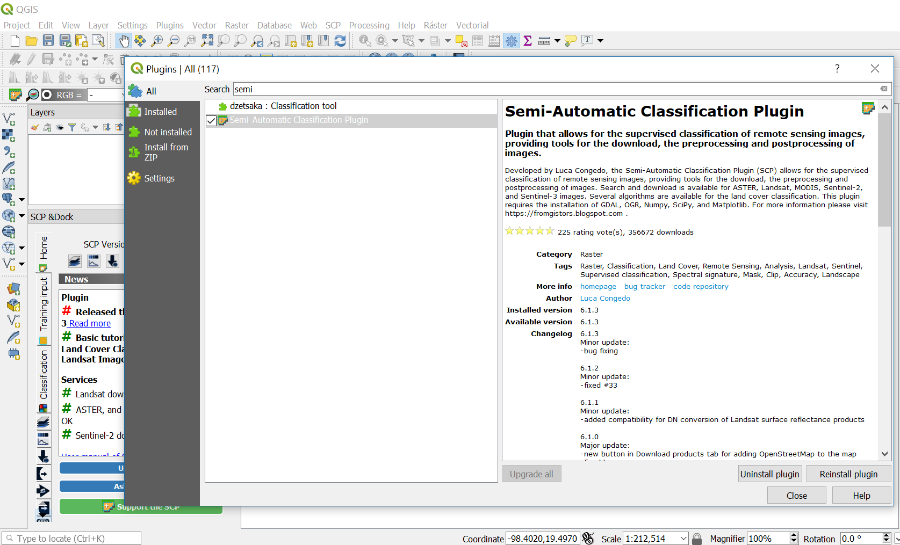Open the Project menu

[16, 25]
